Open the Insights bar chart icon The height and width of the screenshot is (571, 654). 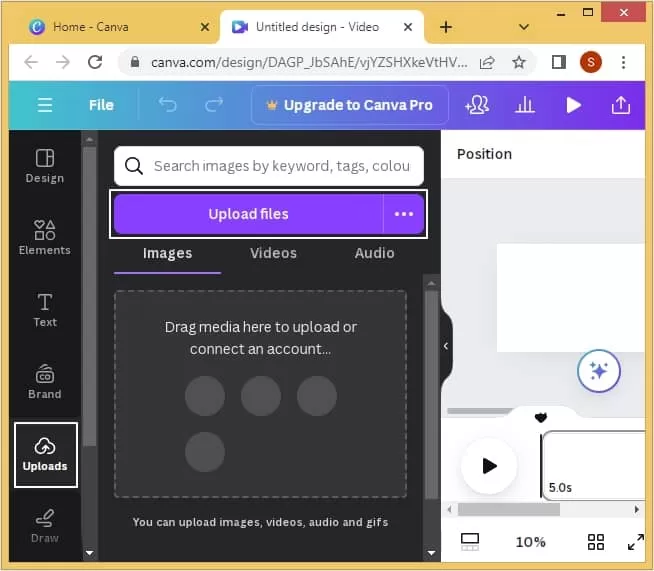(524, 105)
